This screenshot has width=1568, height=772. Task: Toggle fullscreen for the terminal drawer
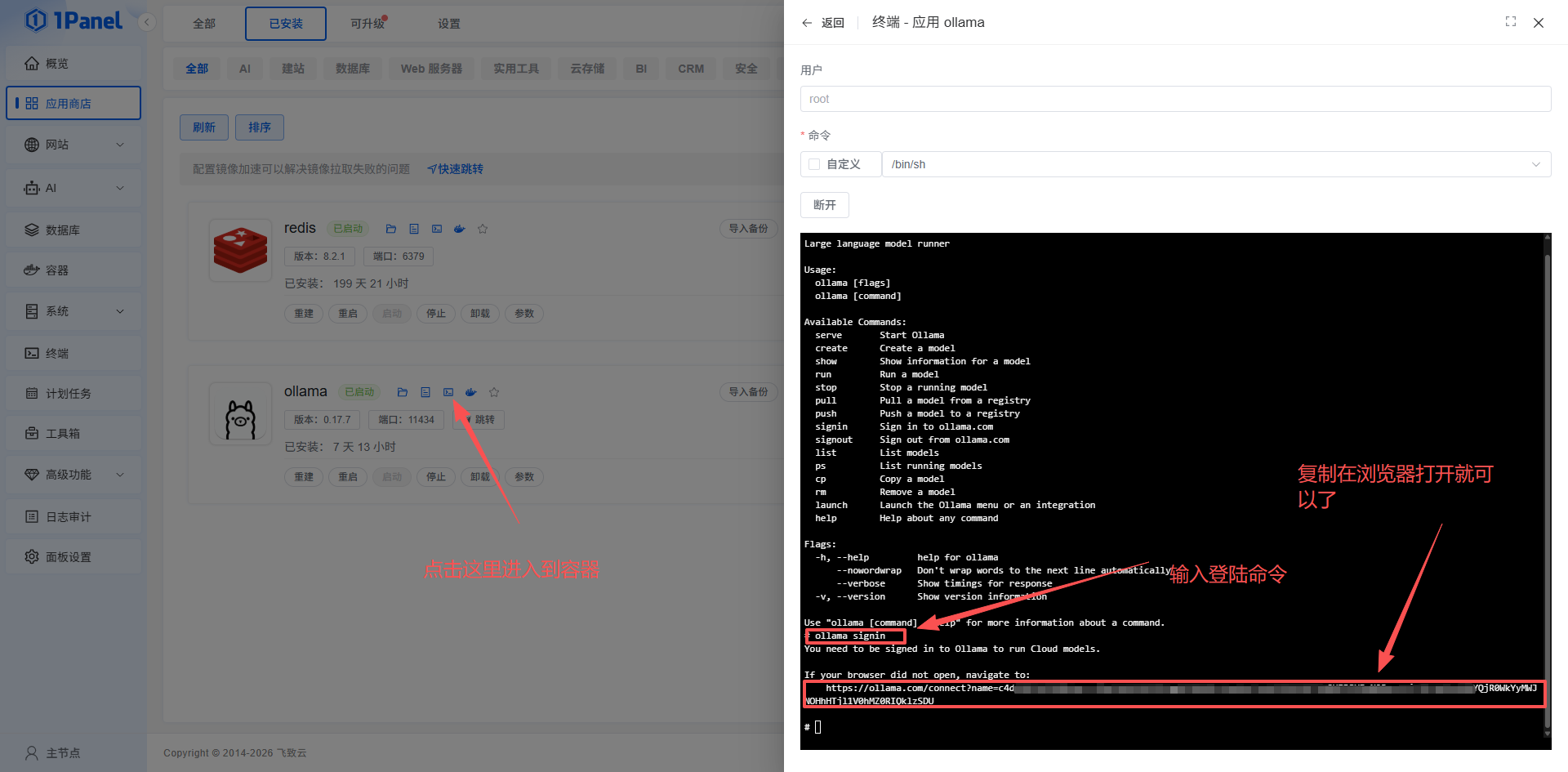(x=1511, y=22)
